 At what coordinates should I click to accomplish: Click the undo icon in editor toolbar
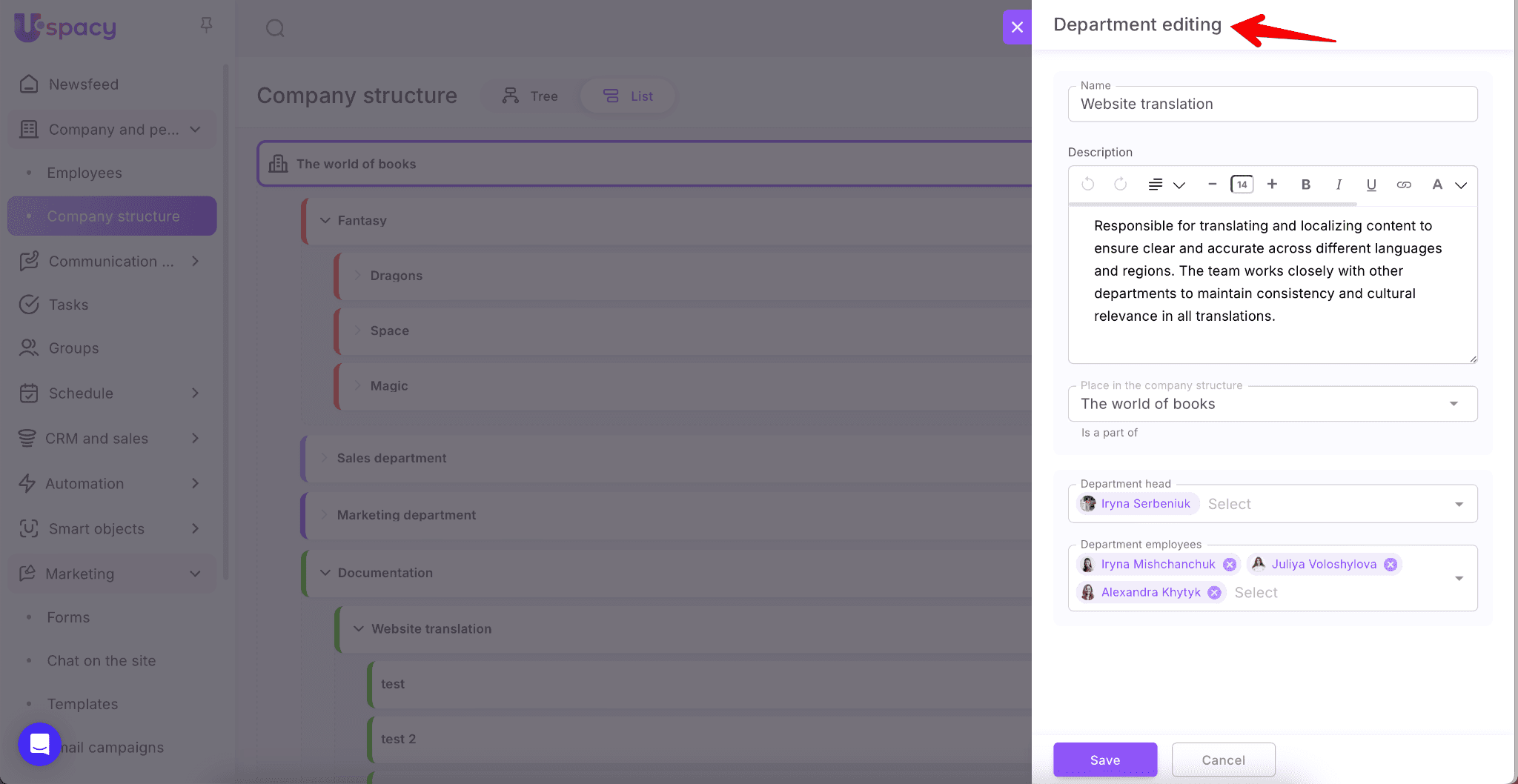point(1088,184)
